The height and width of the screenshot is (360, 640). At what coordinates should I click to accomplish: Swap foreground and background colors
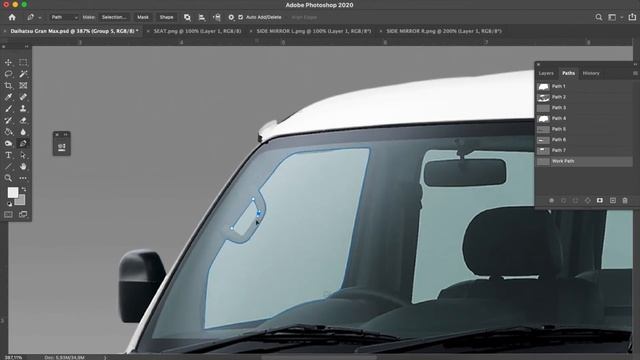click(x=24, y=189)
